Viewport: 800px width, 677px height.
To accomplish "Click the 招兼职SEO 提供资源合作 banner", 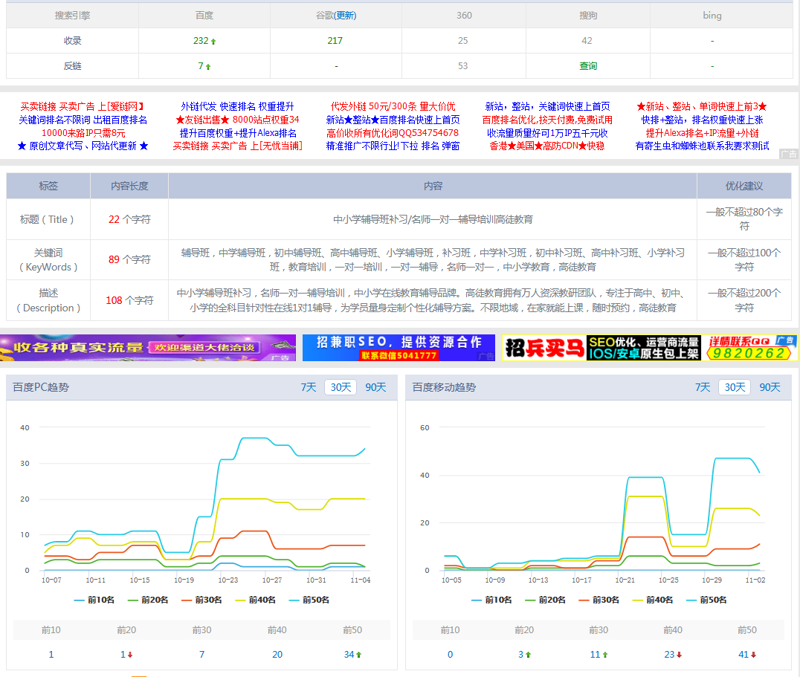I will [398, 348].
